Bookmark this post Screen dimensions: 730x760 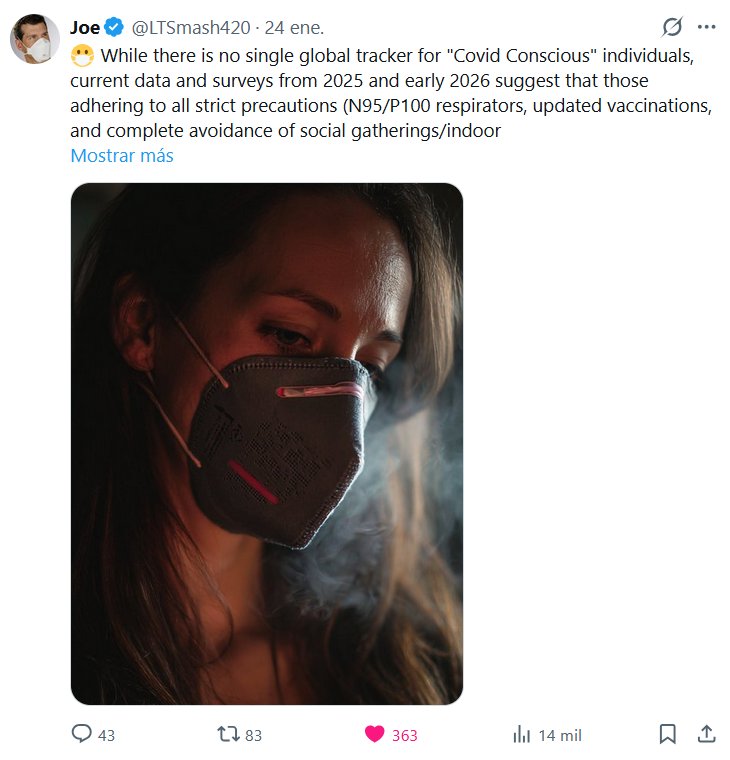(667, 733)
